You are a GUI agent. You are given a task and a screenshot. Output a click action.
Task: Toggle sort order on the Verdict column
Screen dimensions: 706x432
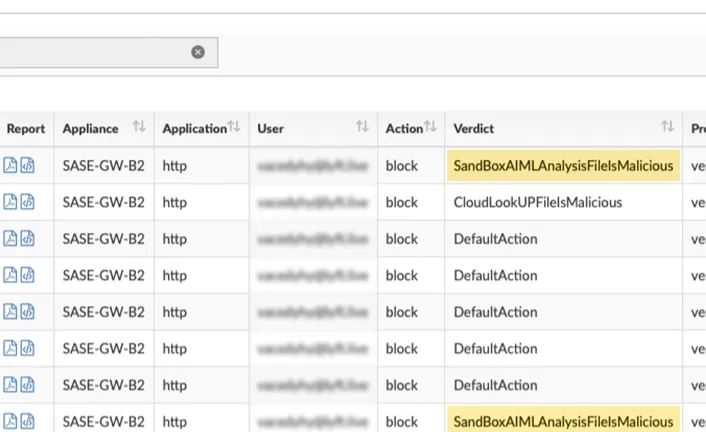pyautogui.click(x=667, y=127)
